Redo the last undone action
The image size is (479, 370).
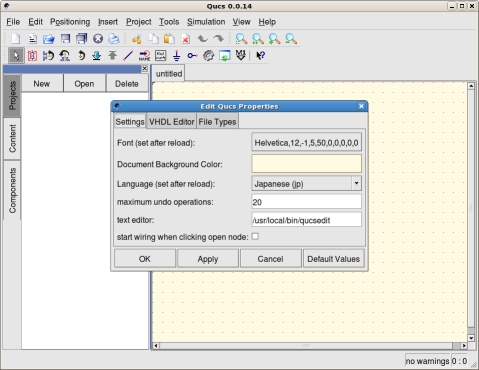218,39
